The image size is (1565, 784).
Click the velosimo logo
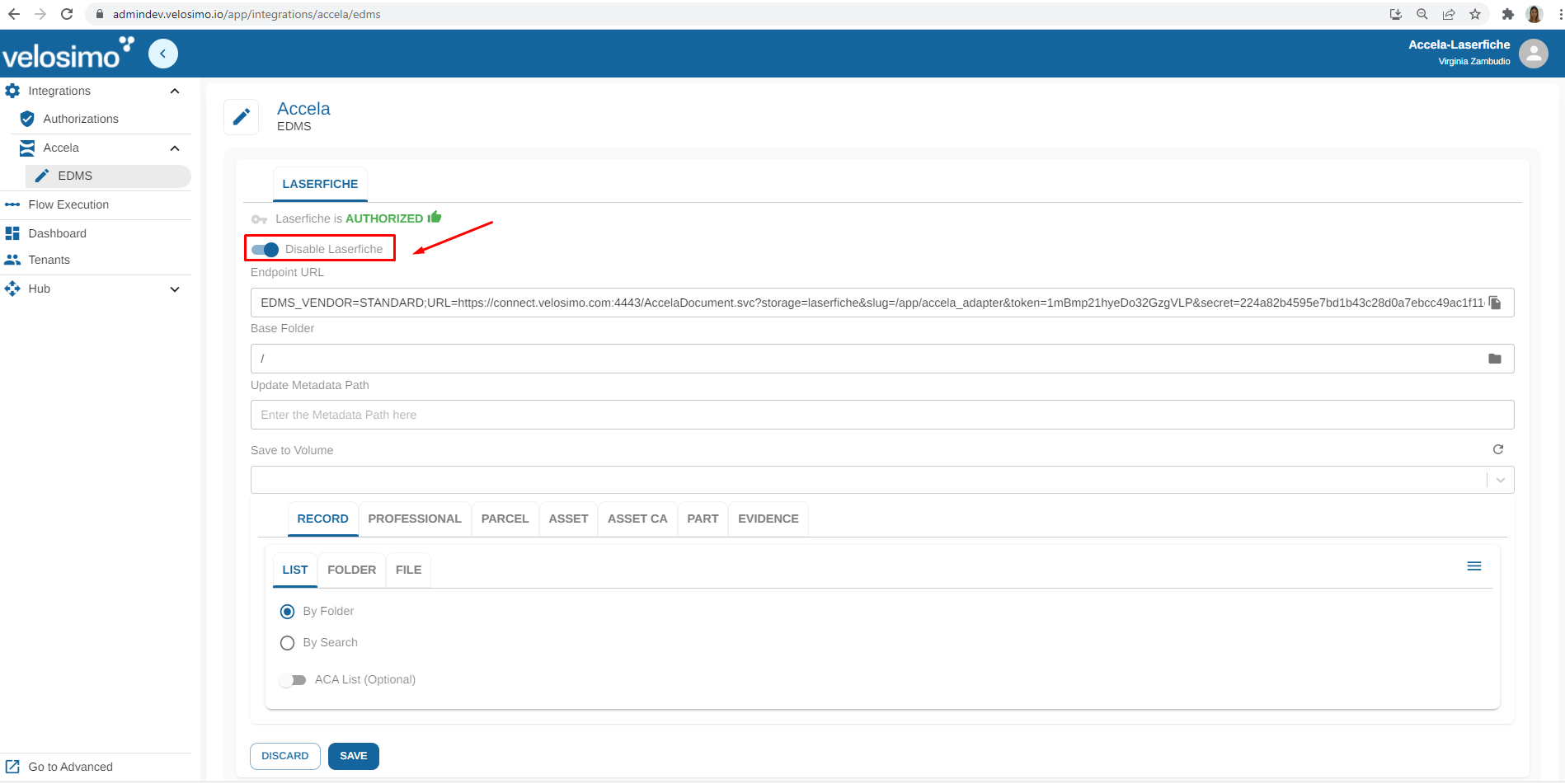(x=67, y=53)
